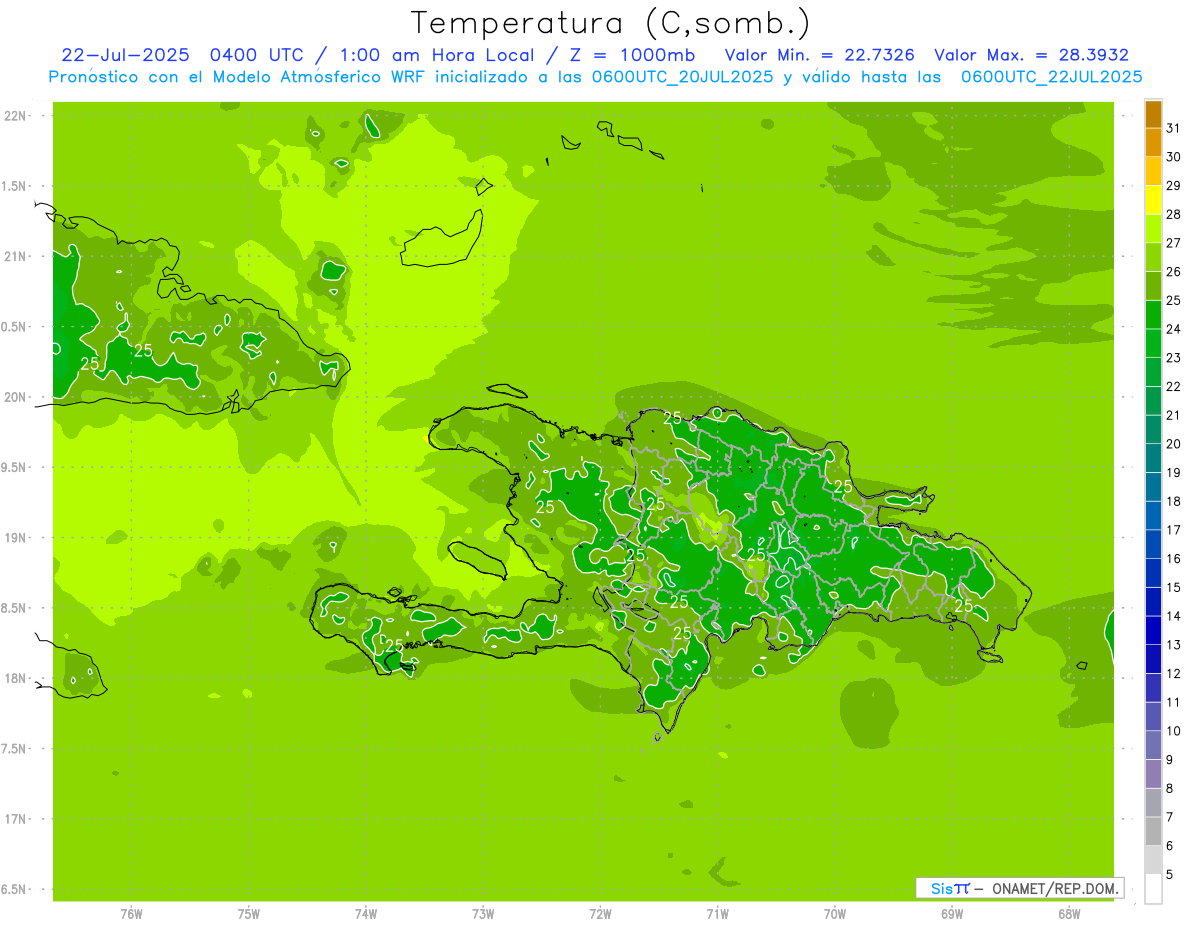
Task: Click the green segment between 24 and 25
Action: 1154,315
